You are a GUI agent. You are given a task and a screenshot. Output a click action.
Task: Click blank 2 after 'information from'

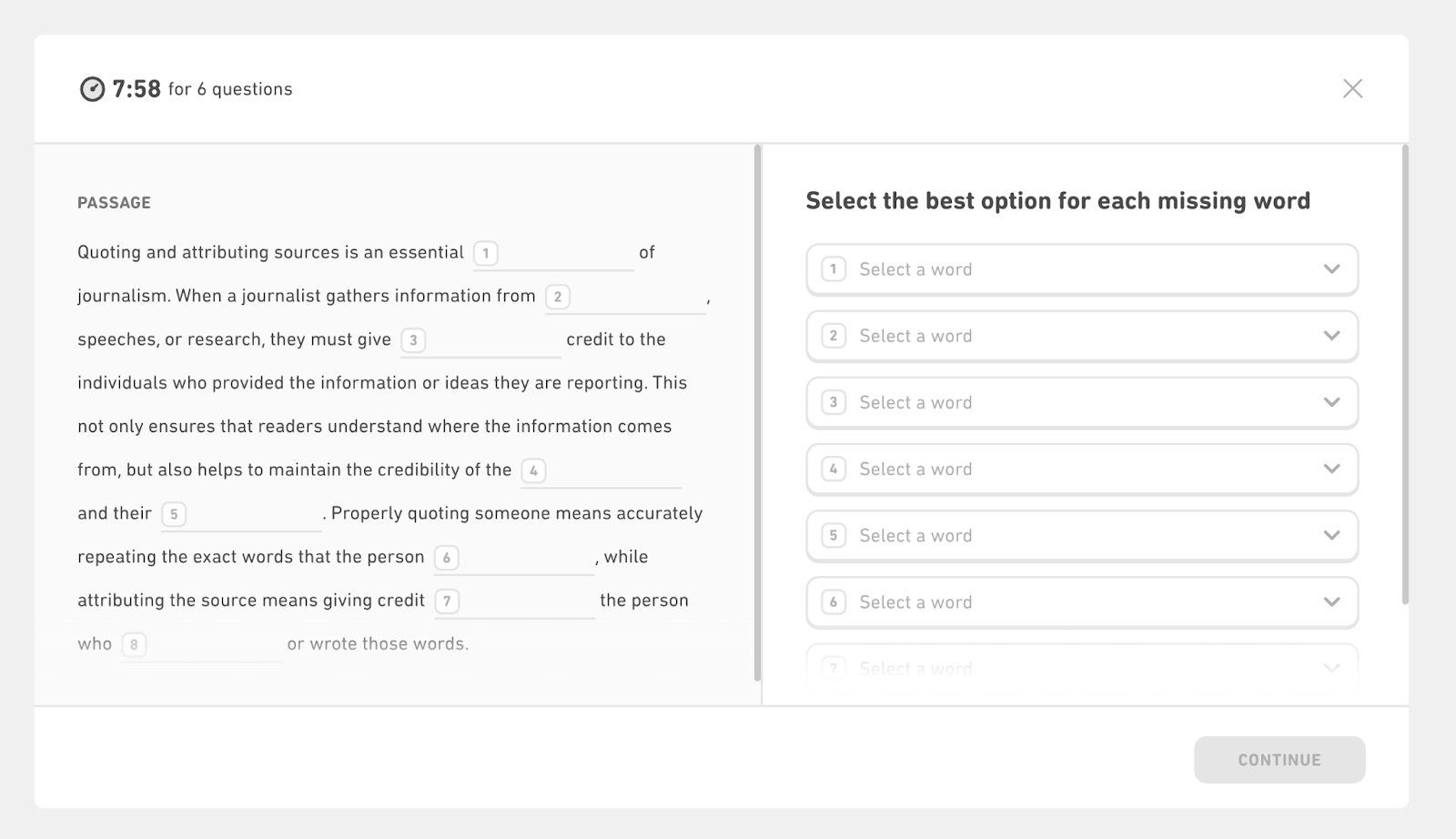[625, 298]
